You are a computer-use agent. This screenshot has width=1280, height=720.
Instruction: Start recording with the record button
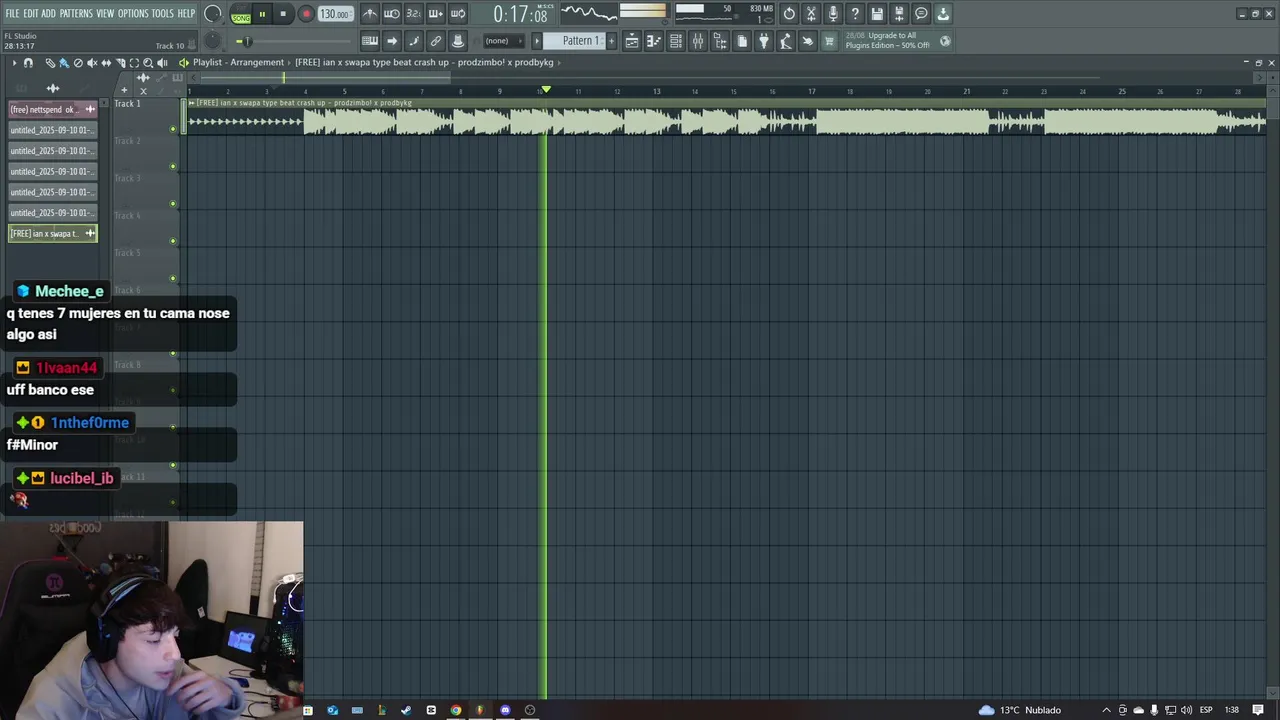[306, 14]
